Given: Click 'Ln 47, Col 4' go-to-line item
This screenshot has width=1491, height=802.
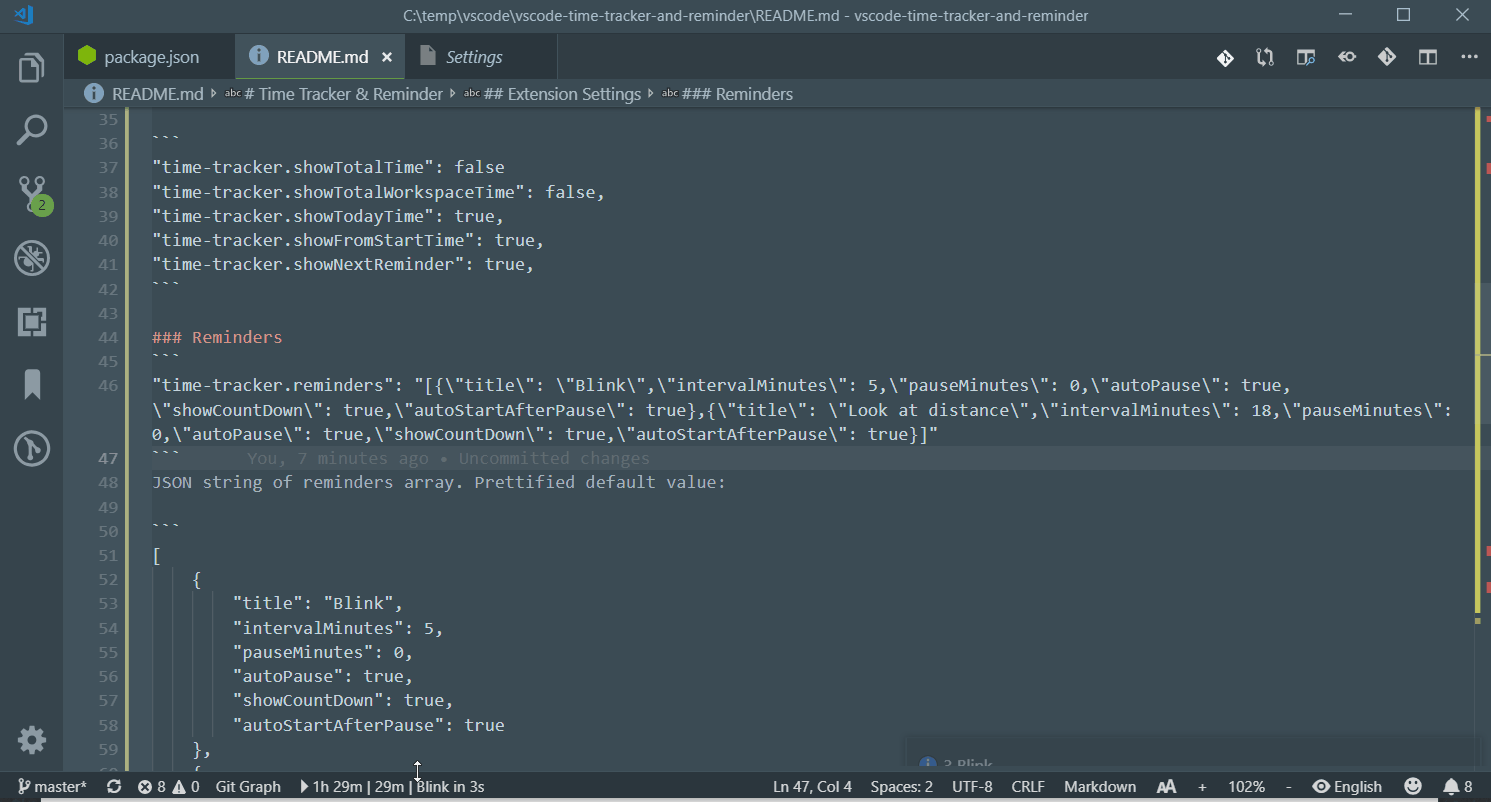Looking at the screenshot, I should (x=813, y=786).
